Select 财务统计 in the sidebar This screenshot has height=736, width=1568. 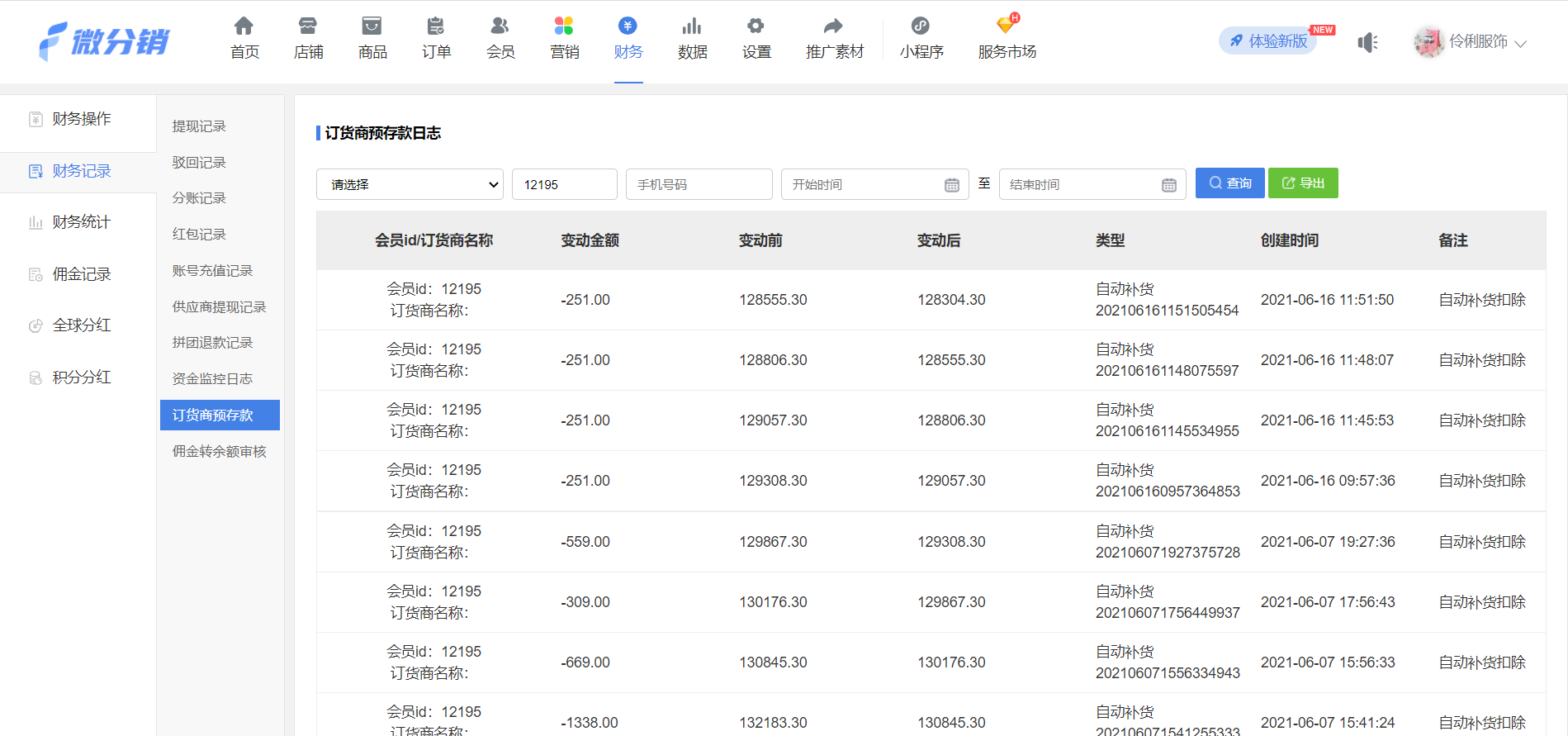(x=81, y=222)
